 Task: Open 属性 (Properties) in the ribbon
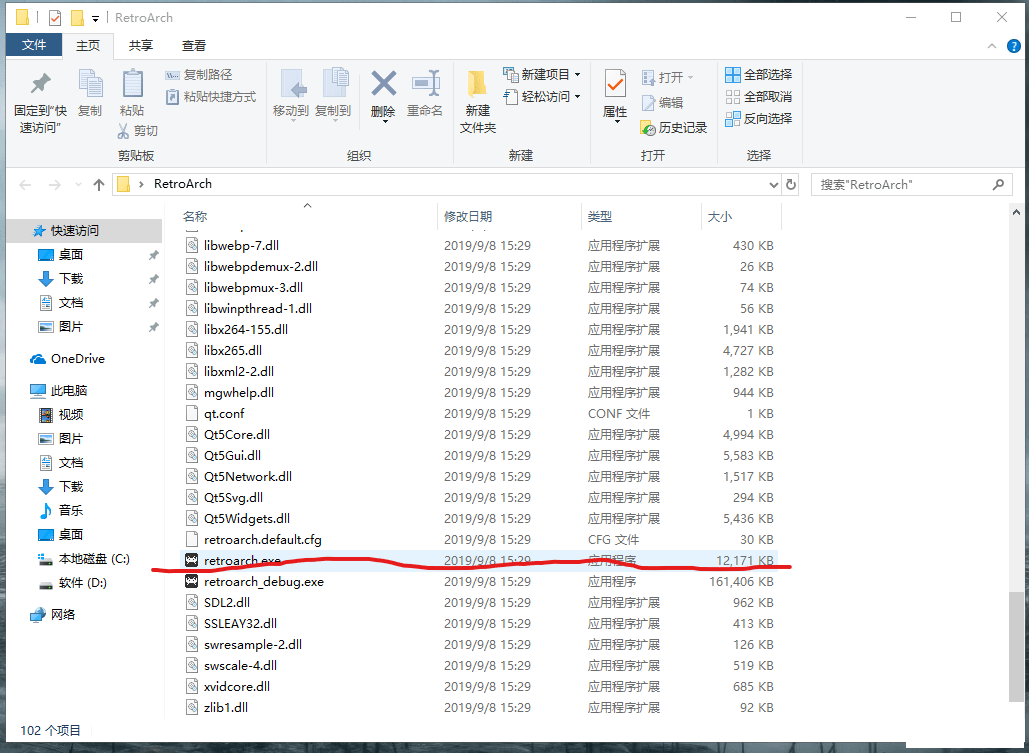coord(615,95)
